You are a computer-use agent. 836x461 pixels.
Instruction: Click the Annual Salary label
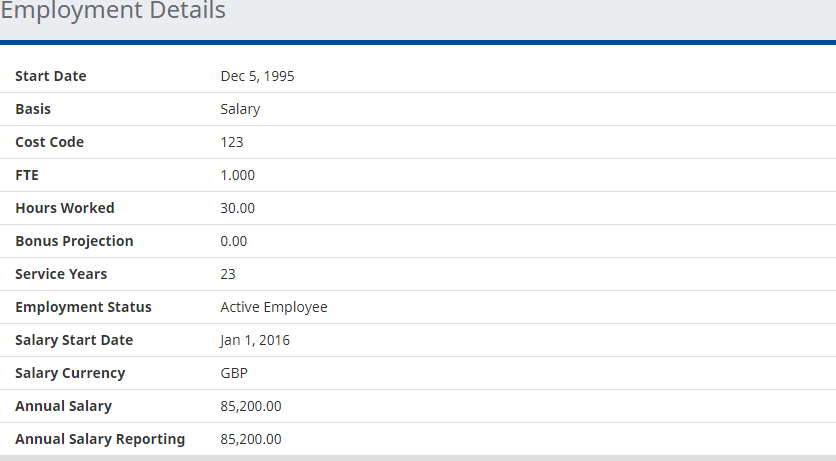point(63,406)
